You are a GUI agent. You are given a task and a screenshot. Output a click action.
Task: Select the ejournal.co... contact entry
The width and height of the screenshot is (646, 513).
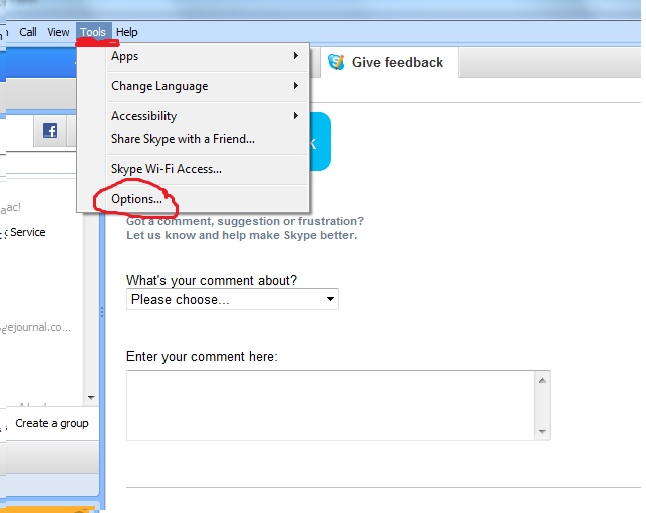pyautogui.click(x=38, y=328)
